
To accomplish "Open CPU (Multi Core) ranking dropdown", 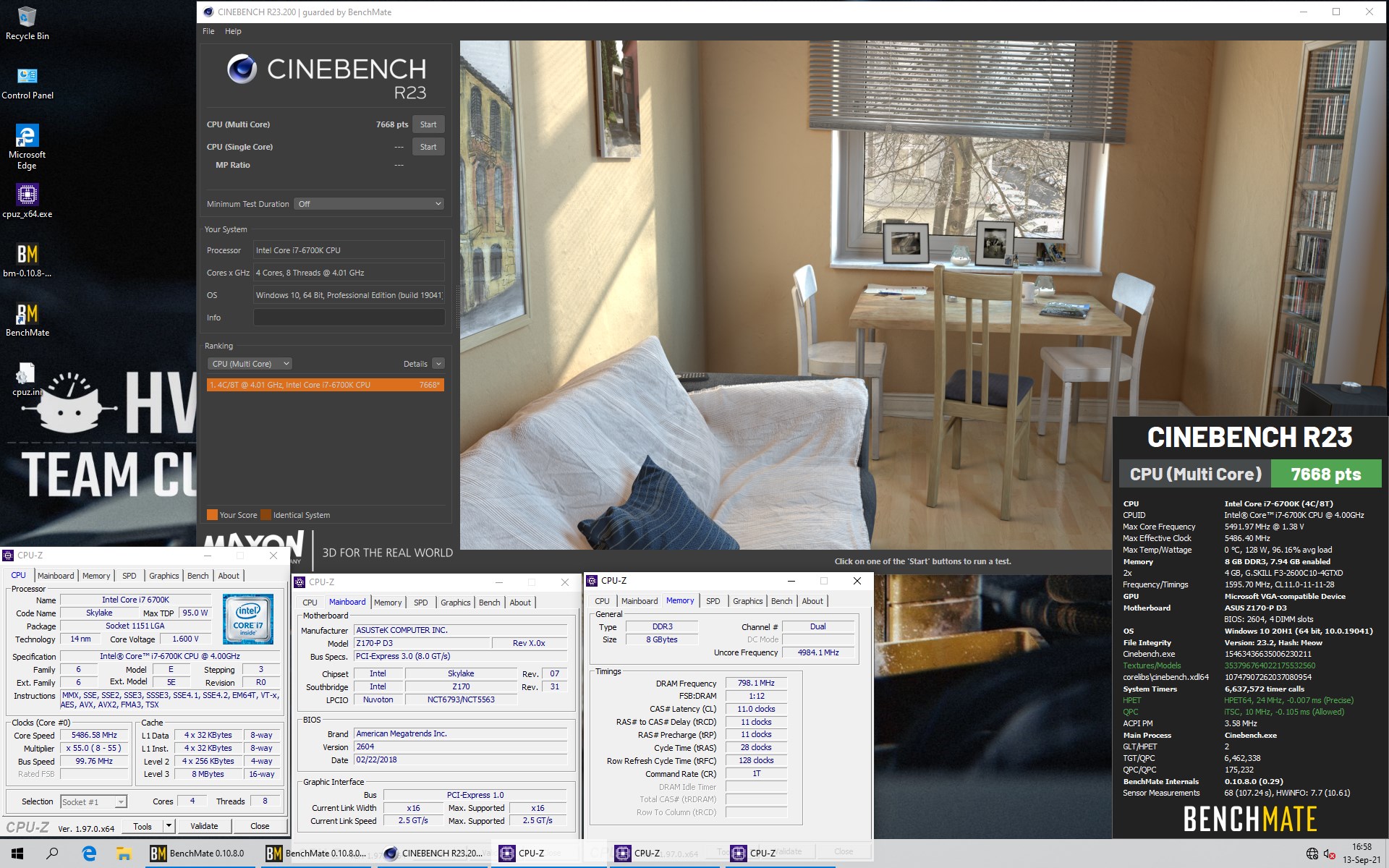I will point(250,364).
